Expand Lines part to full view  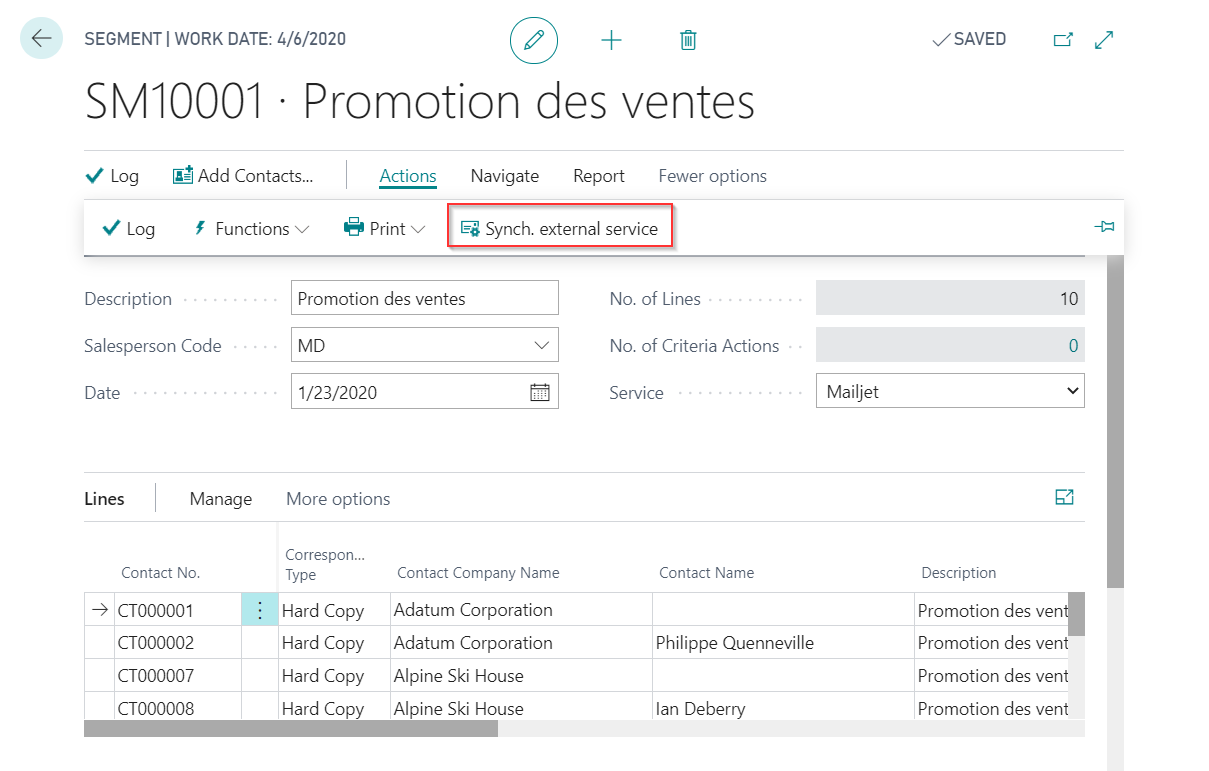(x=1064, y=497)
